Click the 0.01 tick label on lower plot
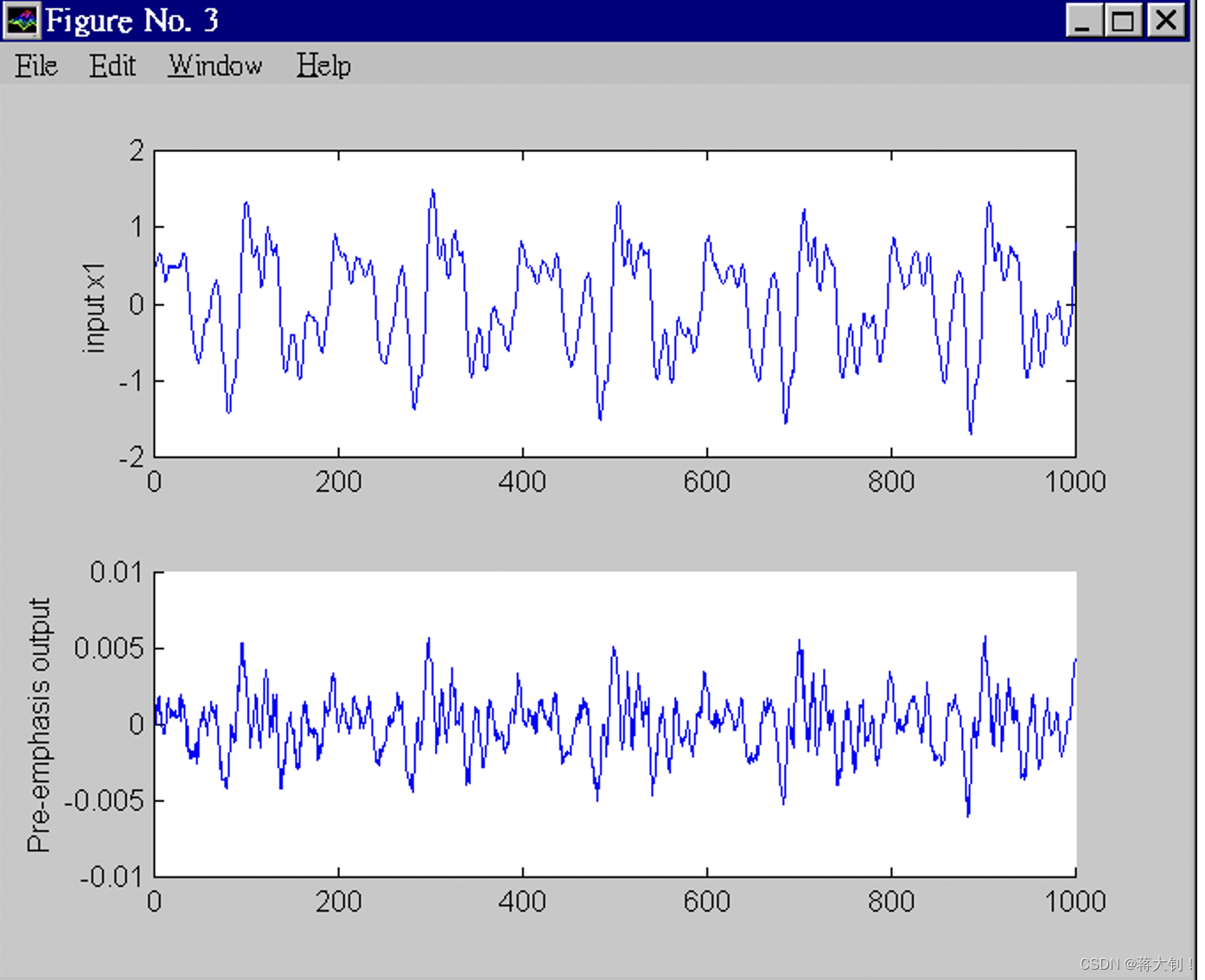Image resolution: width=1205 pixels, height=980 pixels. coord(117,572)
